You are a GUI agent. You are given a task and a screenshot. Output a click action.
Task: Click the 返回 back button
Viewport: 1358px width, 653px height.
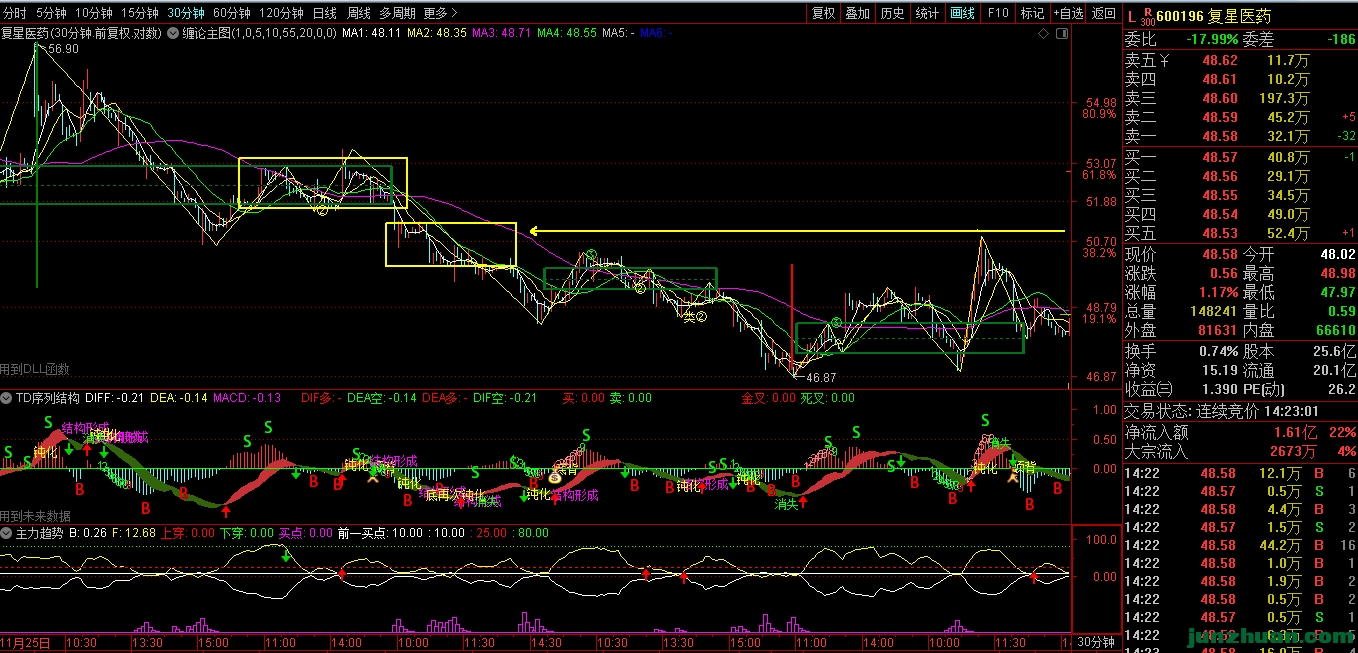[1103, 13]
